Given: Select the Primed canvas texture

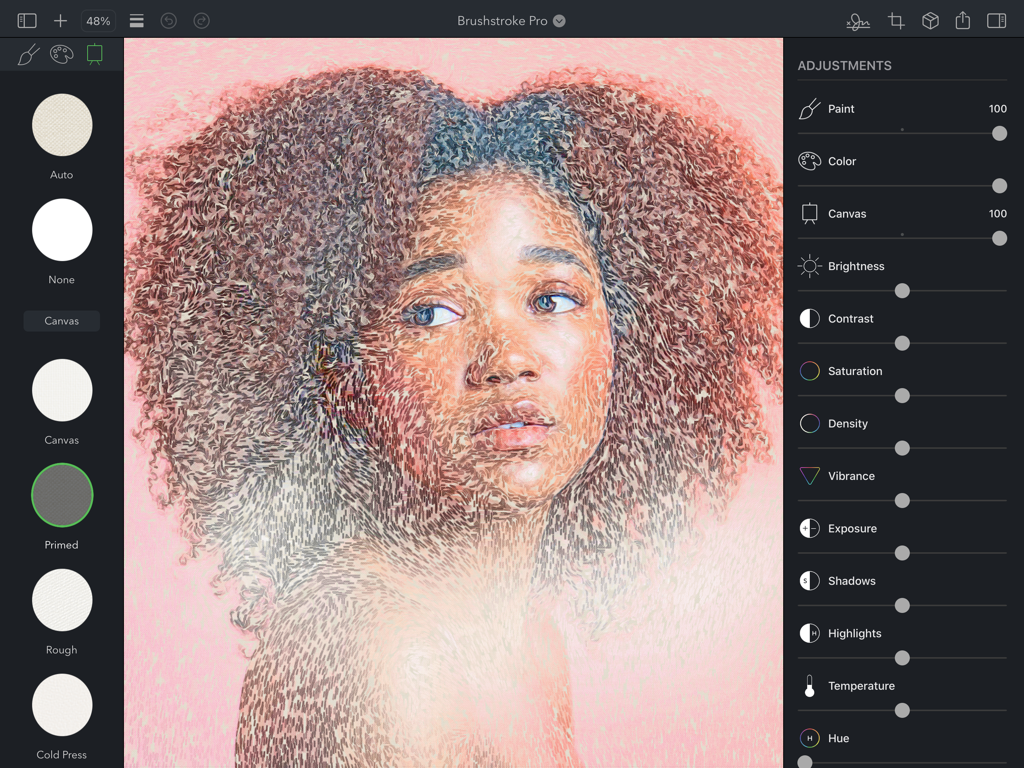Looking at the screenshot, I should (x=62, y=495).
